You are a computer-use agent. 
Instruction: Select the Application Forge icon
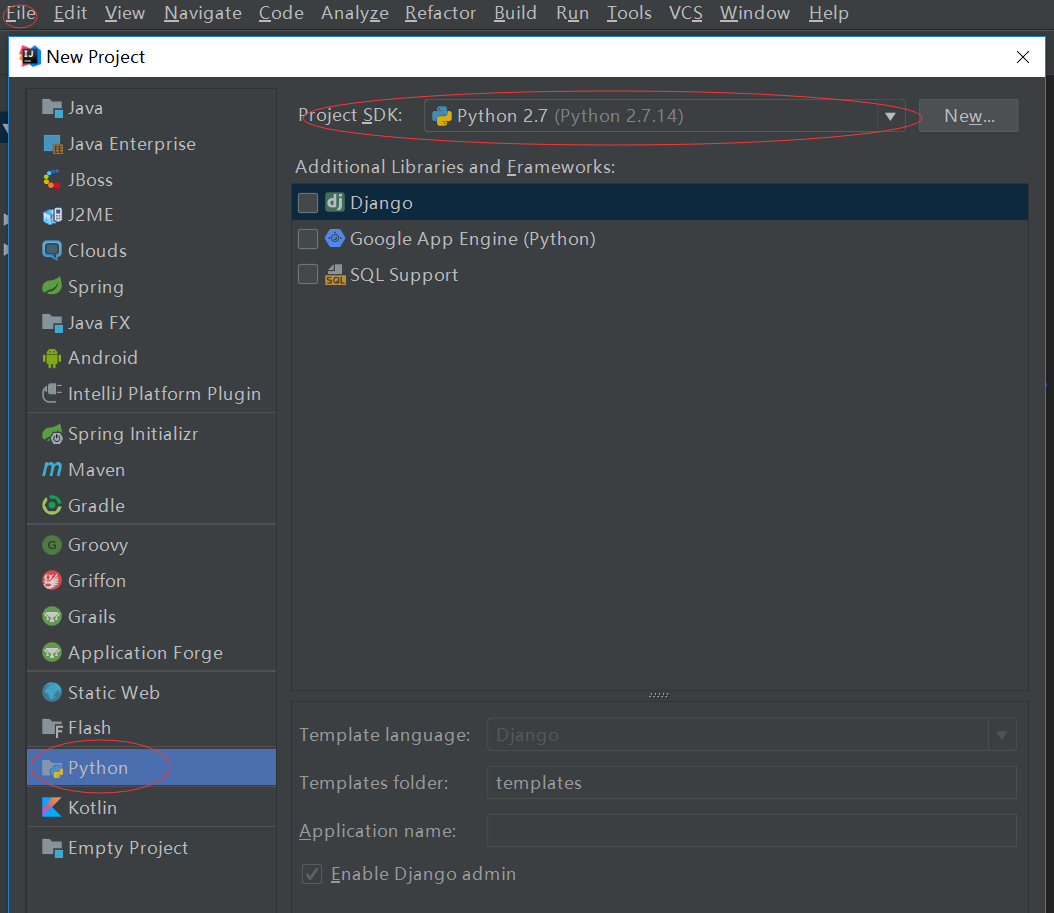[52, 652]
